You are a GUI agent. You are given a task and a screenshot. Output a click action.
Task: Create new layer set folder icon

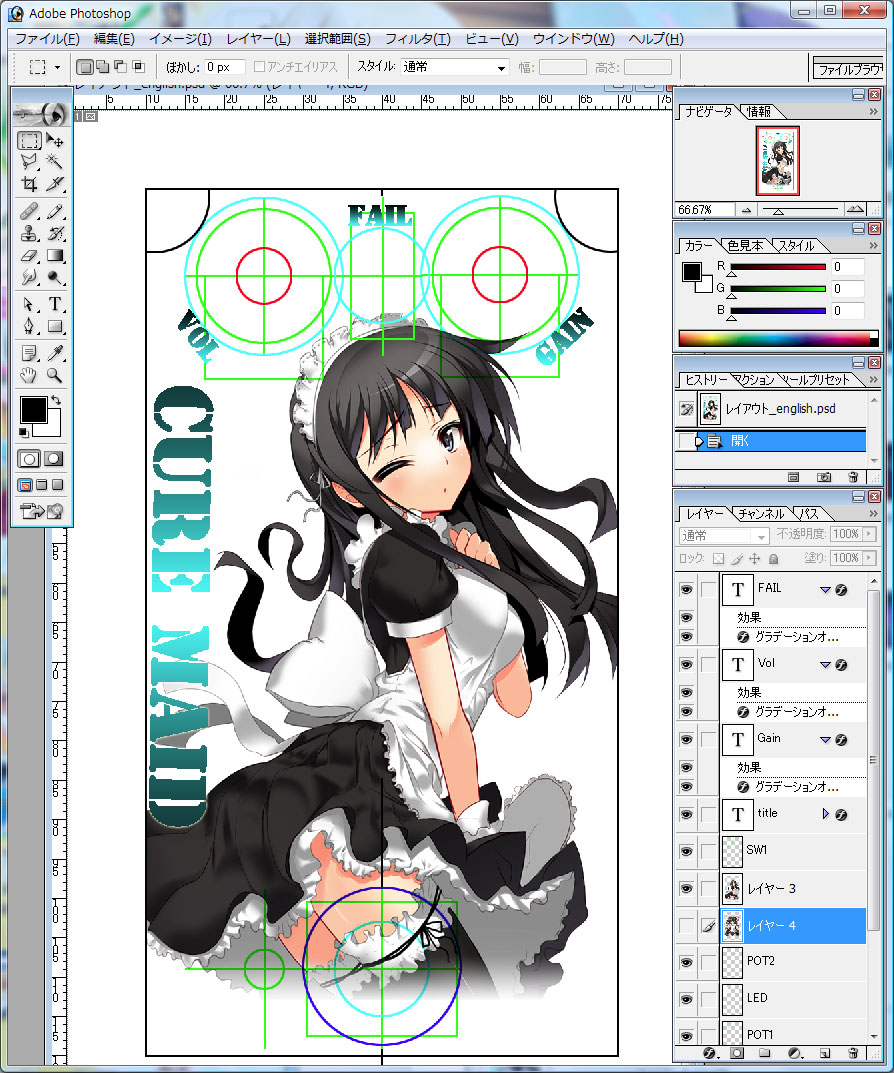point(765,1053)
